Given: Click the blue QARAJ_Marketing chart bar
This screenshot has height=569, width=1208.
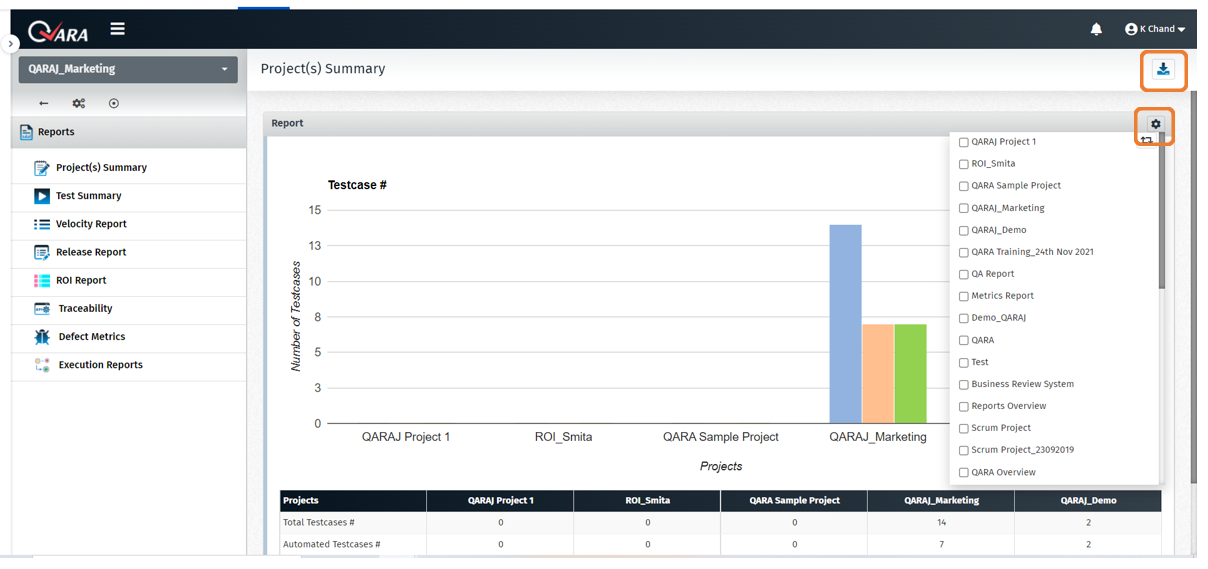Looking at the screenshot, I should click(x=845, y=324).
